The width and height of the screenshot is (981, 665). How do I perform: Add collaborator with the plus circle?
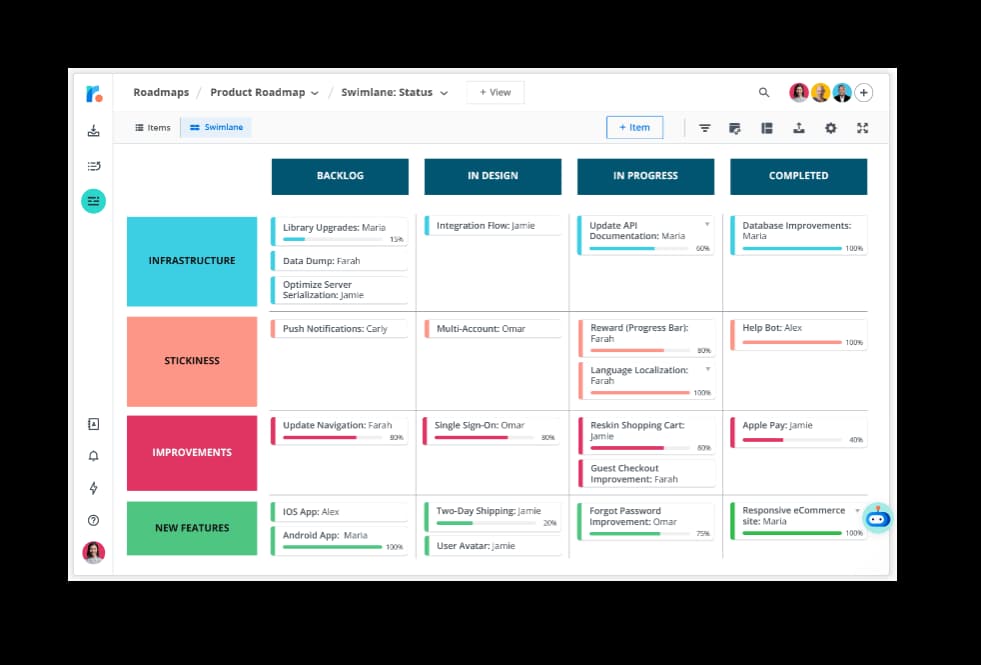point(864,93)
